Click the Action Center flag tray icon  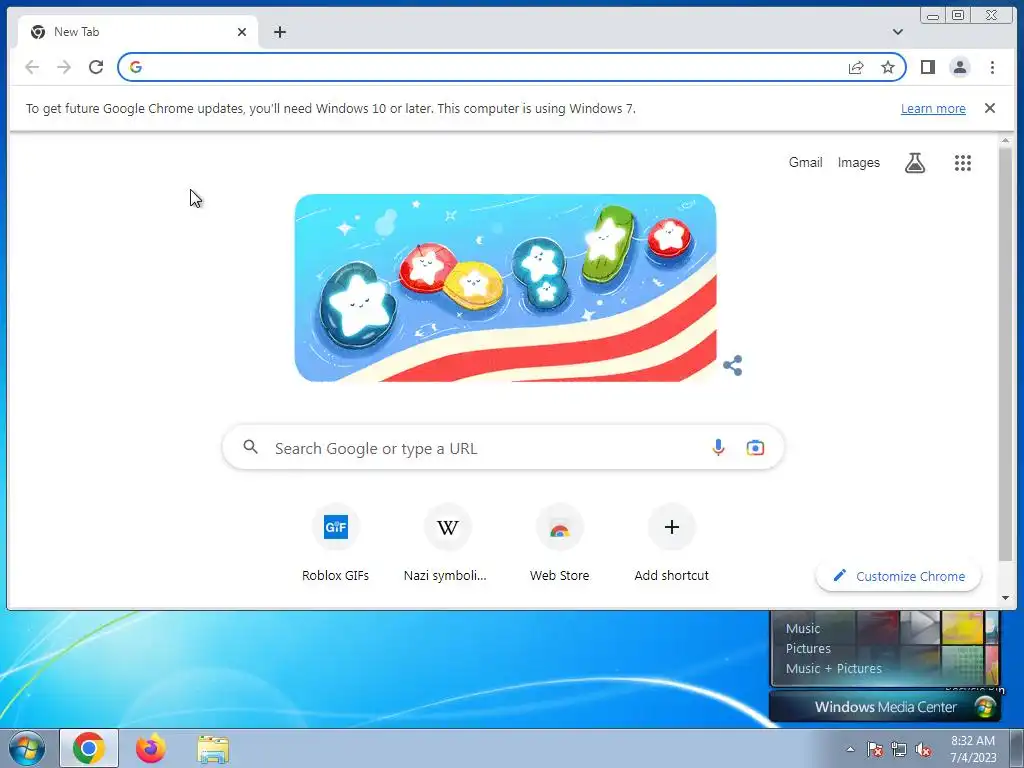pyautogui.click(x=875, y=749)
